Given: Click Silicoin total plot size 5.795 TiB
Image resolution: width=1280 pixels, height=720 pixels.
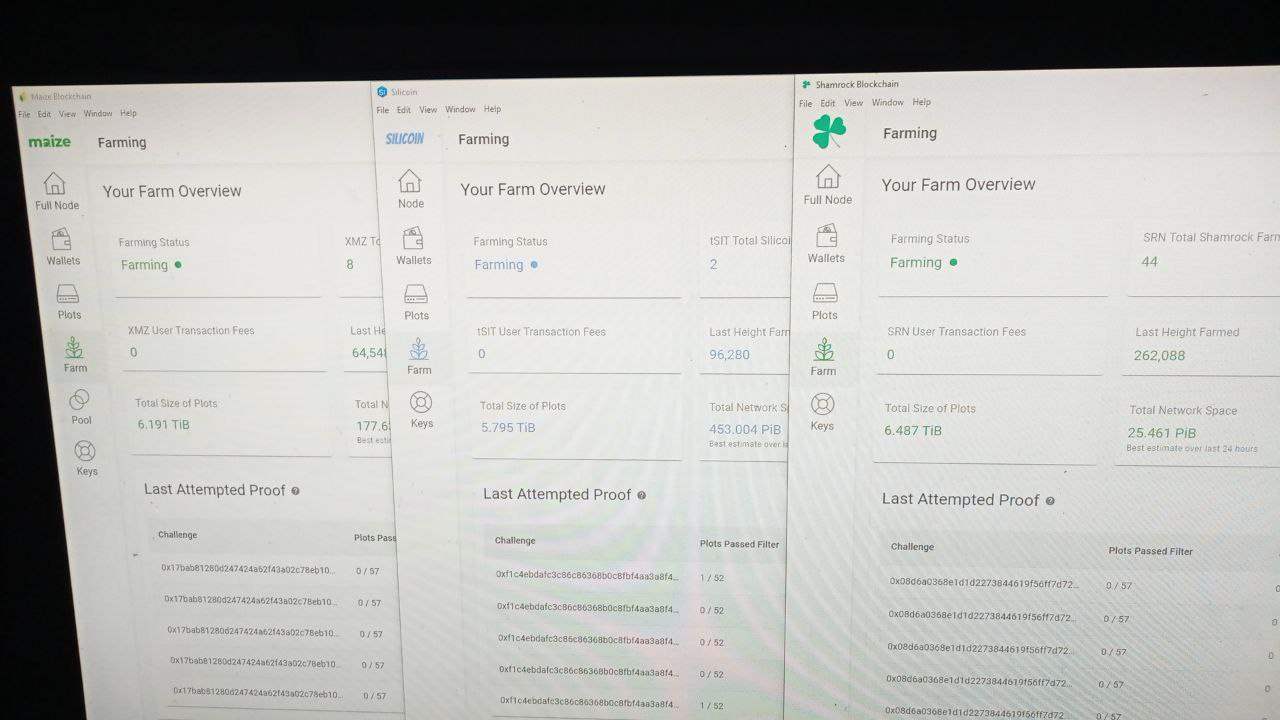Looking at the screenshot, I should point(508,427).
